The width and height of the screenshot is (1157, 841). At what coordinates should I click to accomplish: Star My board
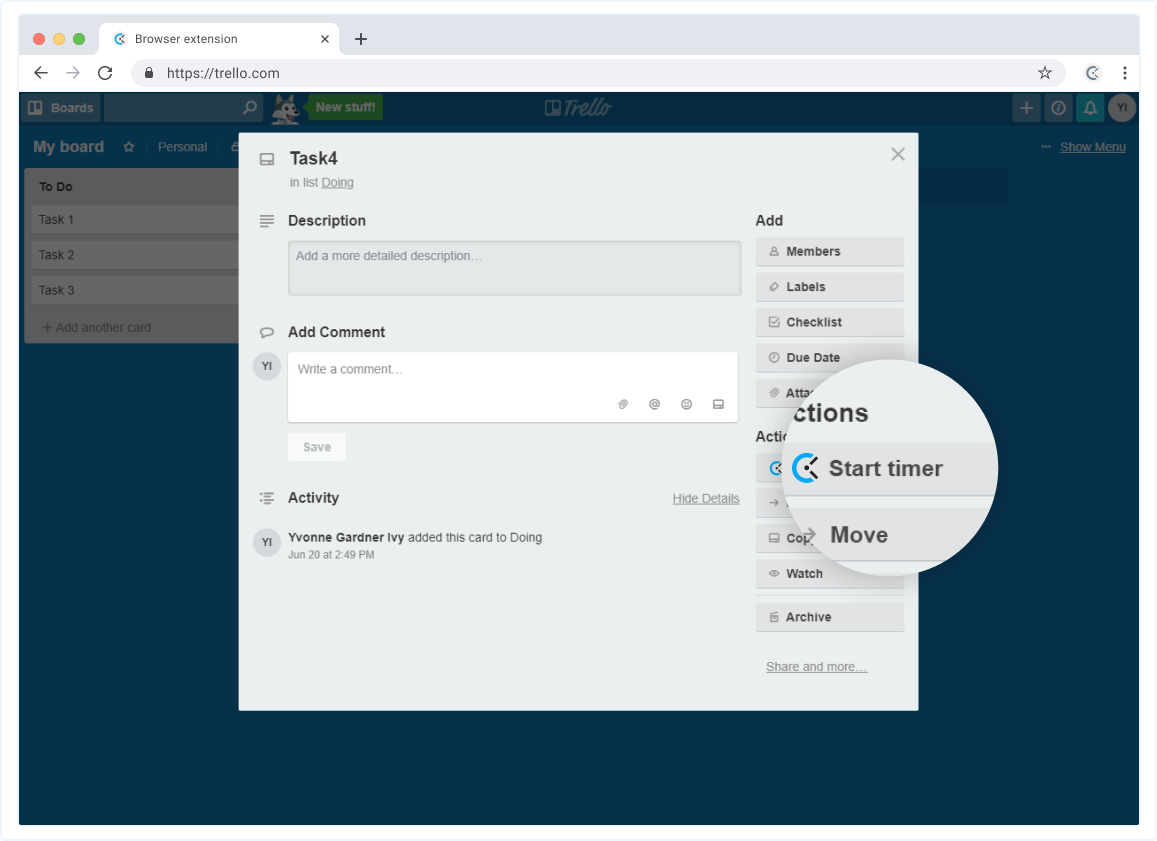(129, 147)
